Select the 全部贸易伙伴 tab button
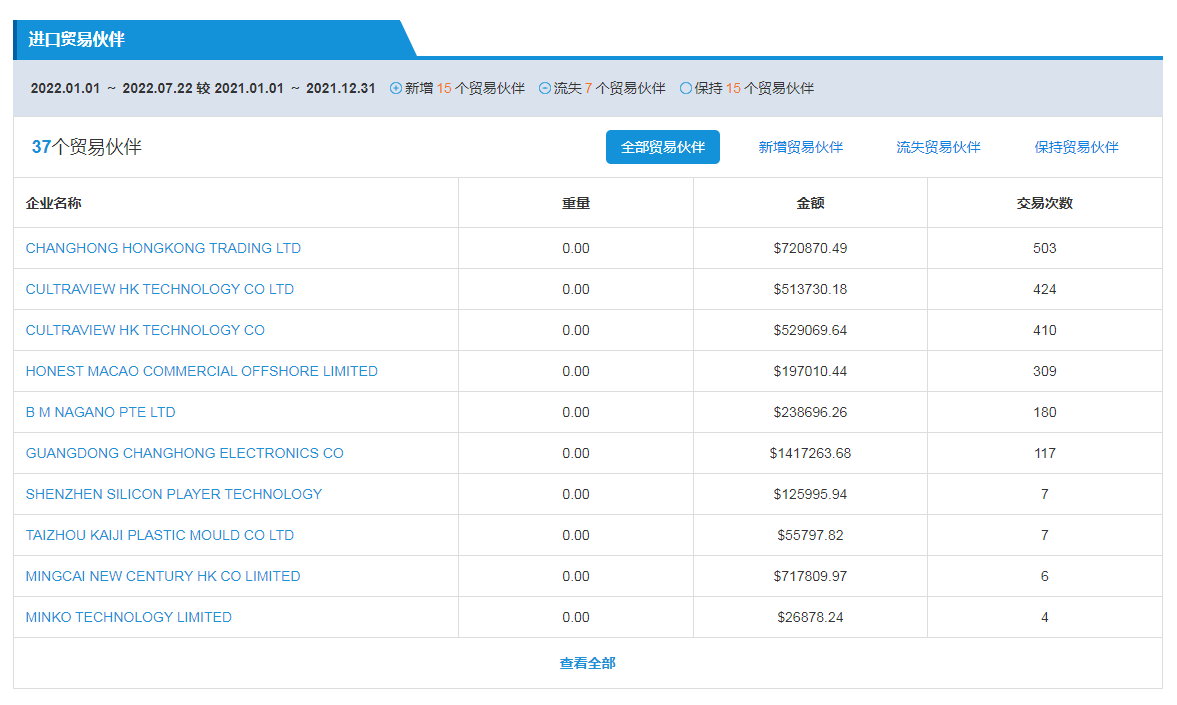This screenshot has height=705, width=1177. click(x=663, y=147)
